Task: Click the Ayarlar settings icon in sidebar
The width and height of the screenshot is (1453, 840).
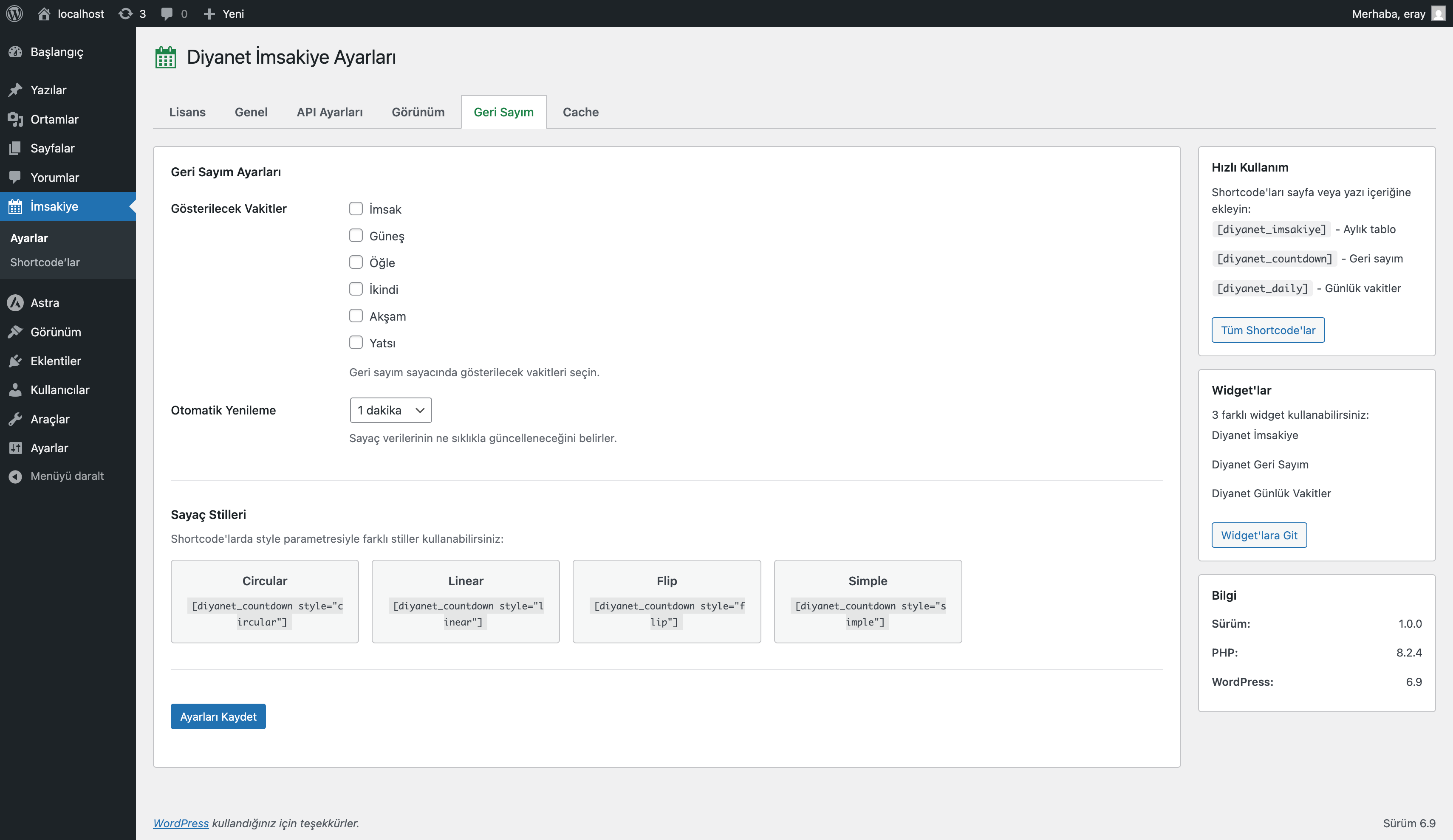Action: pyautogui.click(x=16, y=448)
